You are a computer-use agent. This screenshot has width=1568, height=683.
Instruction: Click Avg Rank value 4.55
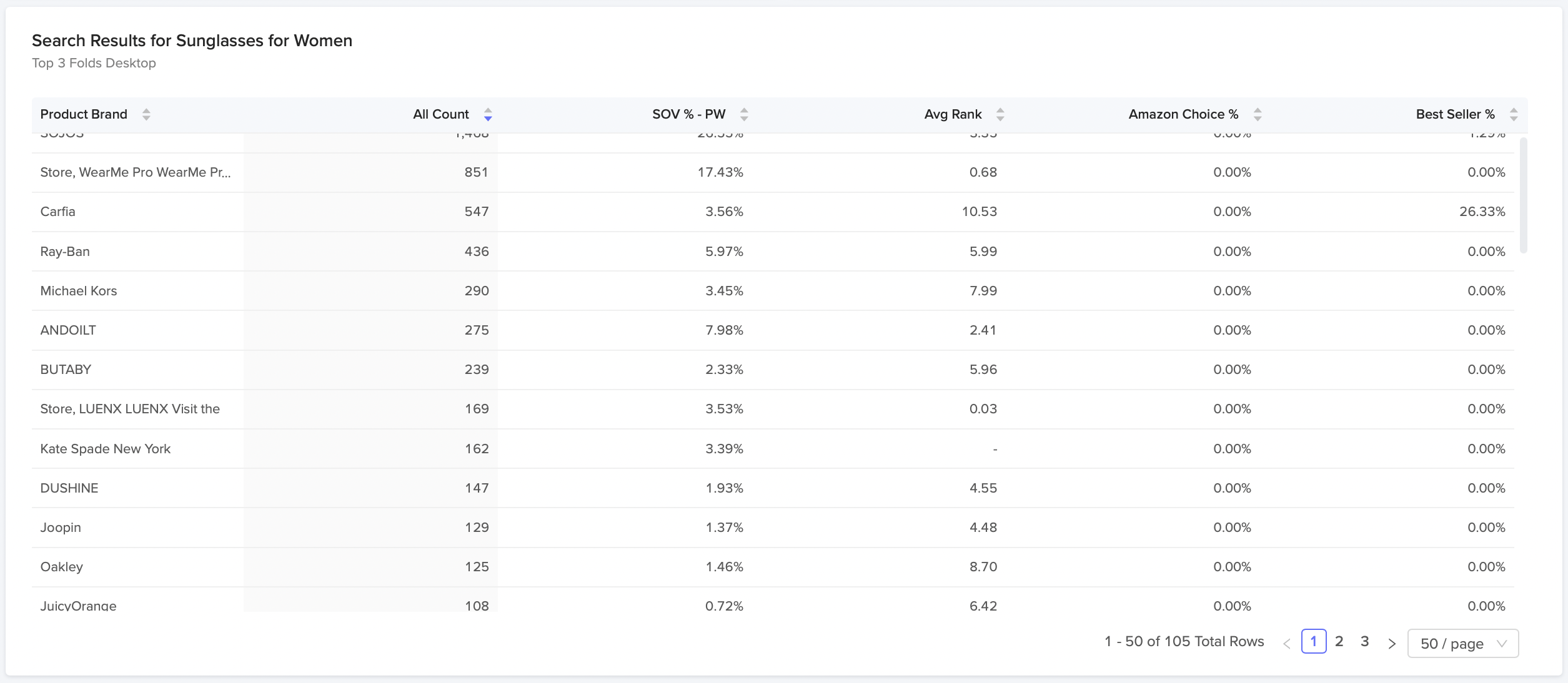click(983, 488)
